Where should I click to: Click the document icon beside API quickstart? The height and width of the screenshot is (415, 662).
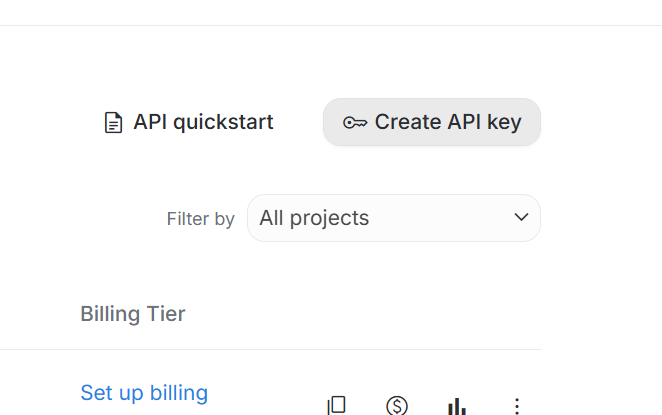[x=114, y=123]
